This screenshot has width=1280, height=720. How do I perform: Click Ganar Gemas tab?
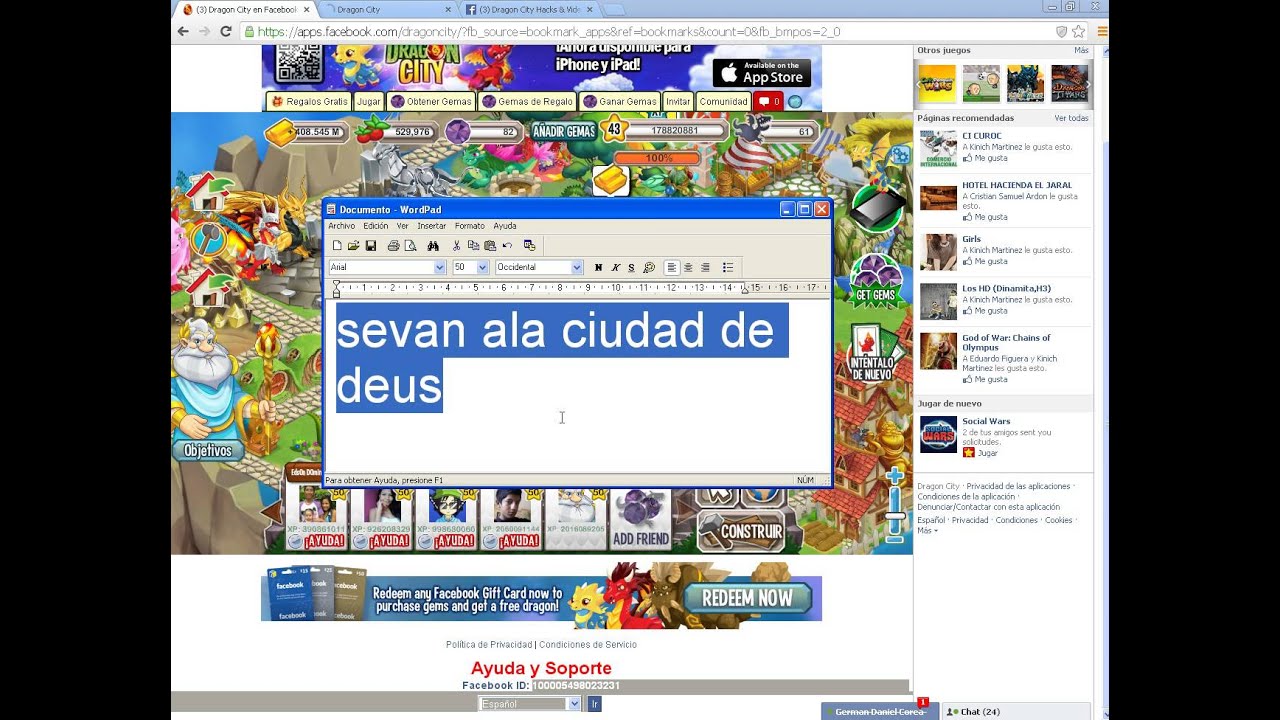(620, 101)
